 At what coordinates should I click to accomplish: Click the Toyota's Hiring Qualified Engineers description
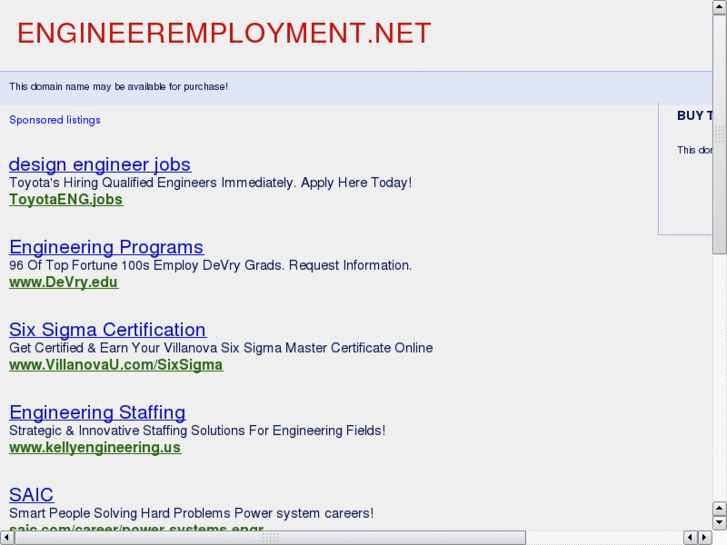[x=210, y=183]
